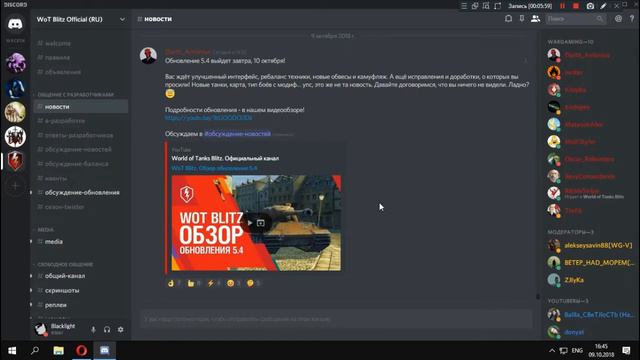Image resolution: width=640 pixels, height=360 pixels.
Task: Select the World of Tanks Blitz server icon
Action: click(15, 161)
